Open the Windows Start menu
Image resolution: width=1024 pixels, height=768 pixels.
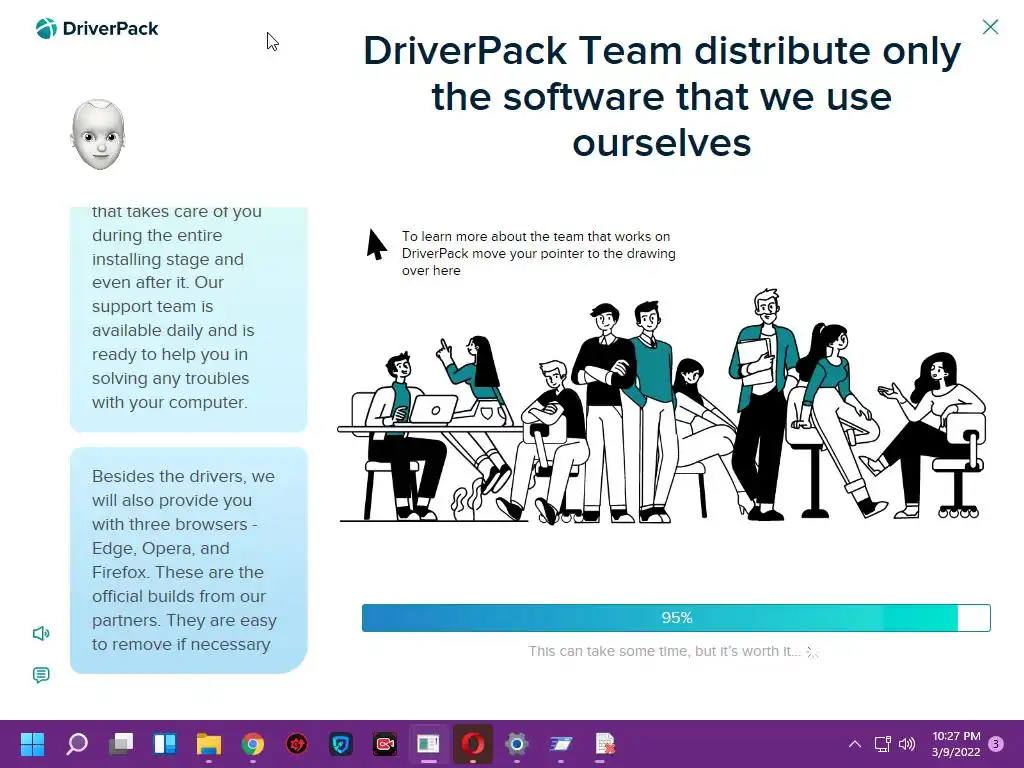pyautogui.click(x=32, y=744)
